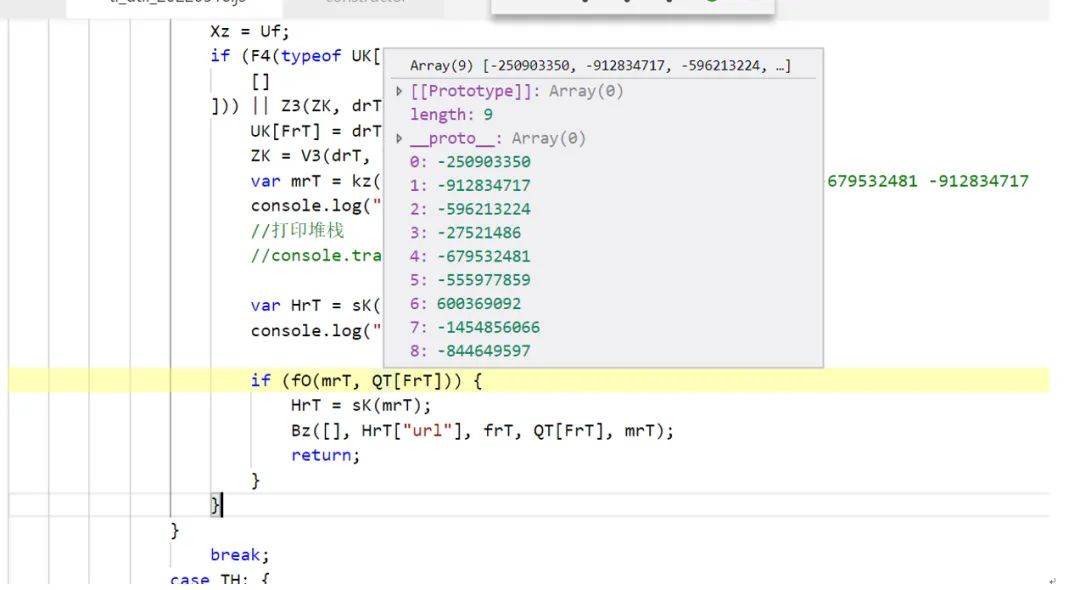Select array index 0 value -250903350
The image size is (1080, 590).
click(470, 162)
